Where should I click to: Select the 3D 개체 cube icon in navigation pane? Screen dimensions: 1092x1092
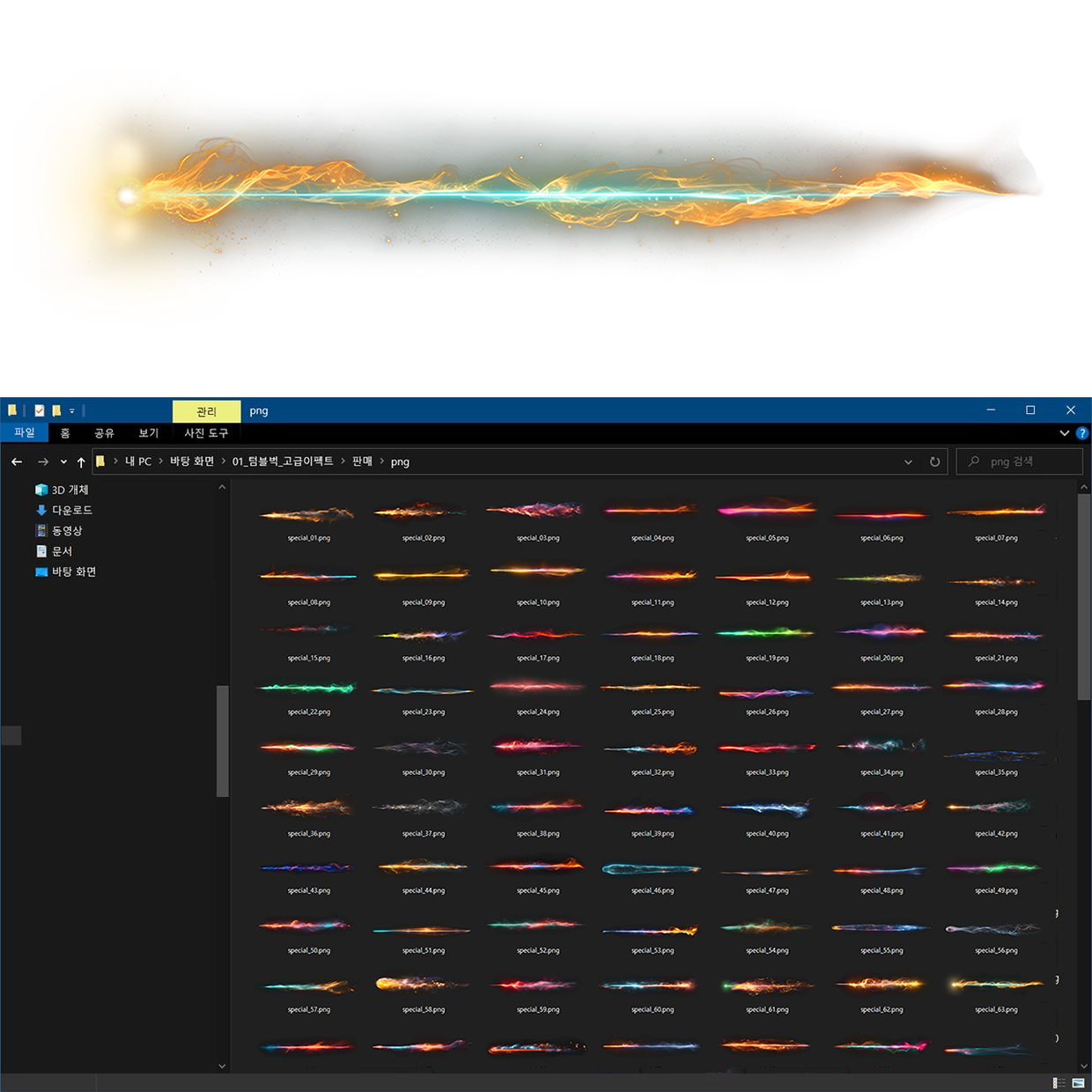click(x=41, y=490)
